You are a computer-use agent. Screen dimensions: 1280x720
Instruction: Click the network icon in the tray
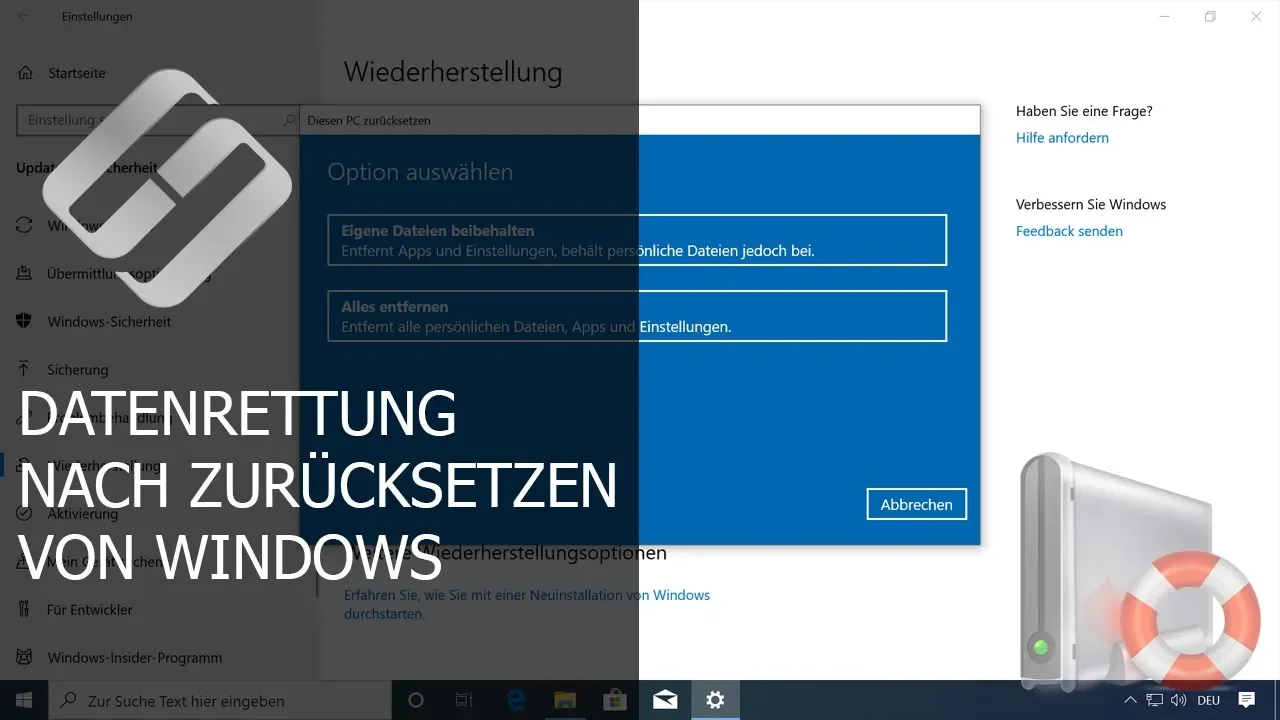(x=1155, y=700)
